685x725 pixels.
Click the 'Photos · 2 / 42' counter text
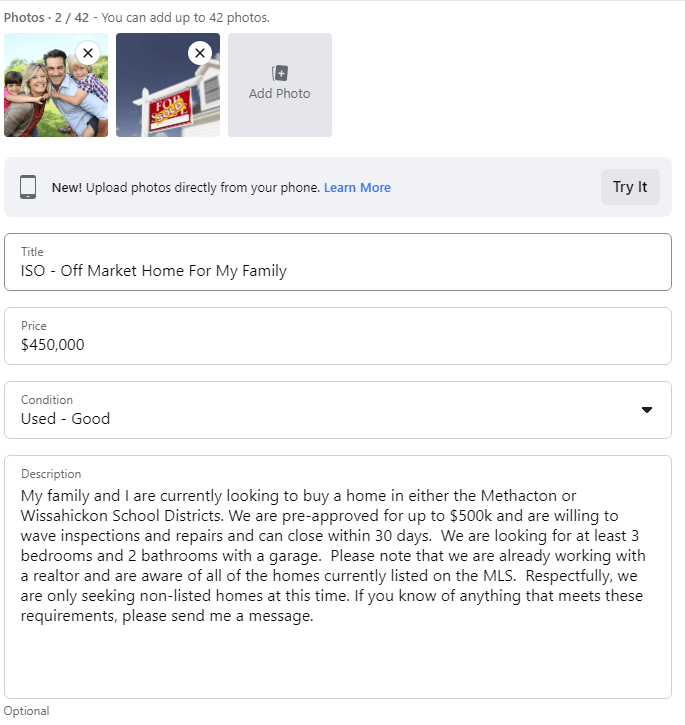46,18
